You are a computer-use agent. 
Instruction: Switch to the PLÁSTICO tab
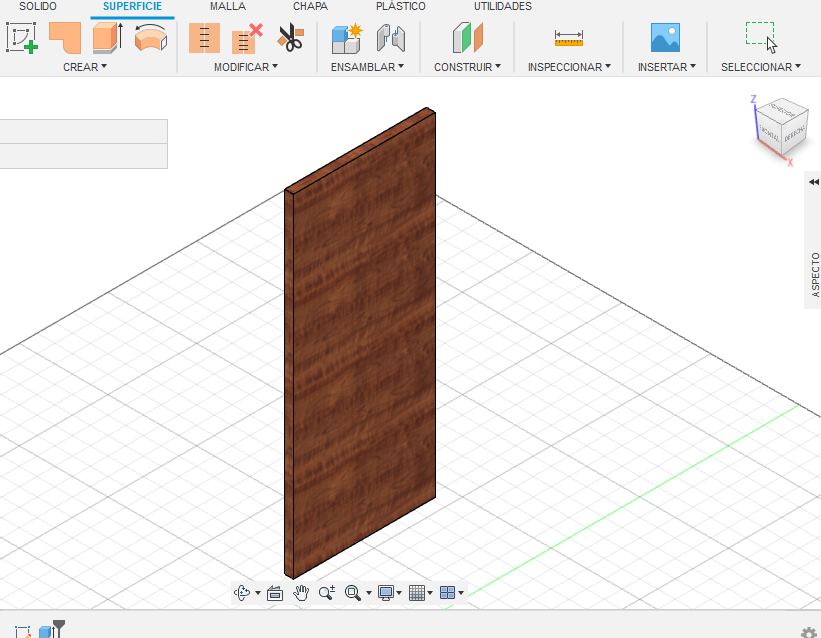coord(401,6)
